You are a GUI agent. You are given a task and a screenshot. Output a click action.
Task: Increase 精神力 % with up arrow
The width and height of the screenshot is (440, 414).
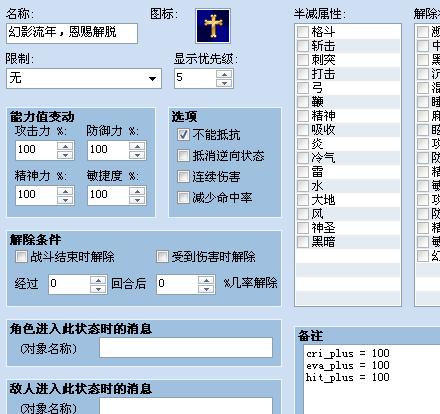(x=65, y=191)
